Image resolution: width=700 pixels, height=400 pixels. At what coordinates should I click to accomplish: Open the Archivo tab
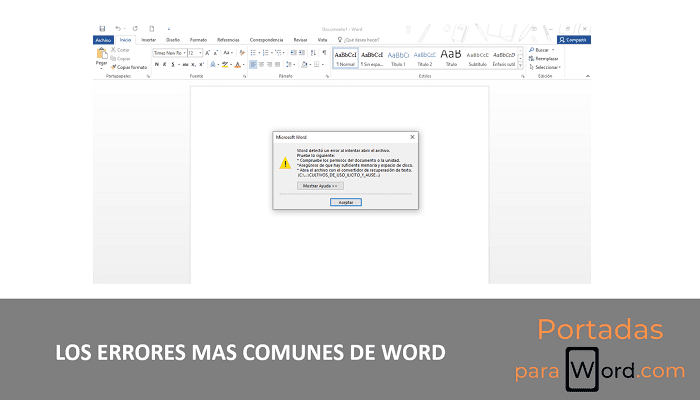[103, 40]
